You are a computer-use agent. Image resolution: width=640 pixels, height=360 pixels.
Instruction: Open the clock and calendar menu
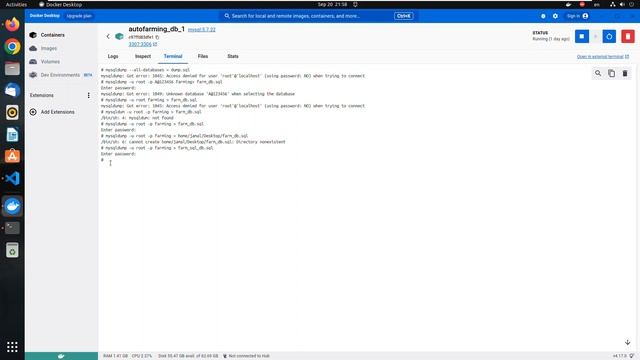point(332,4)
